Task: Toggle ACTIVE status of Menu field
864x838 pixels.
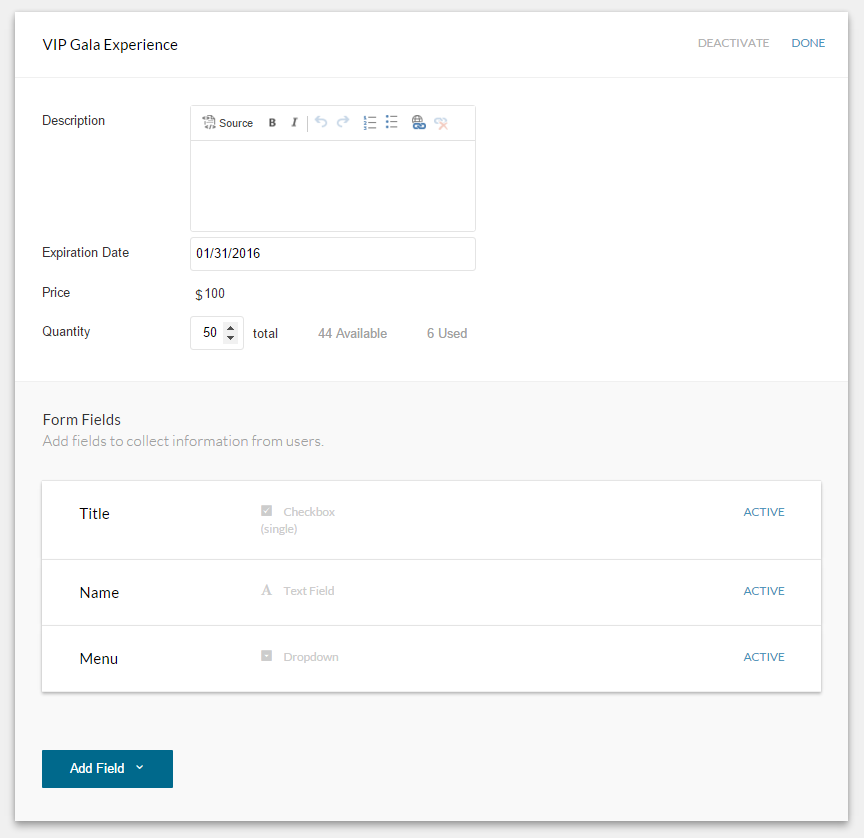Action: tap(764, 657)
